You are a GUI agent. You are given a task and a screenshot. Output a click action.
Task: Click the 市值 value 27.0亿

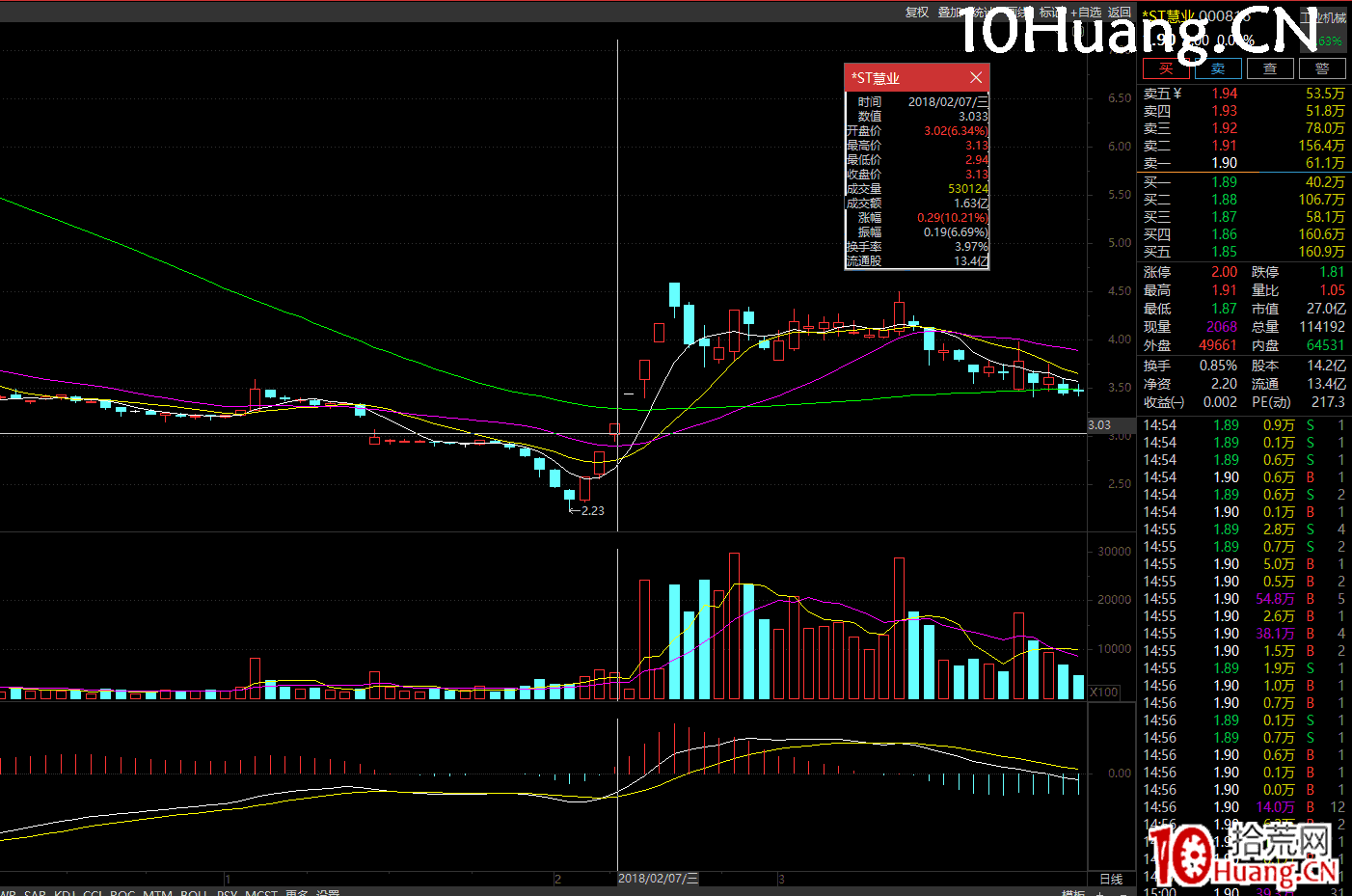point(1326,309)
